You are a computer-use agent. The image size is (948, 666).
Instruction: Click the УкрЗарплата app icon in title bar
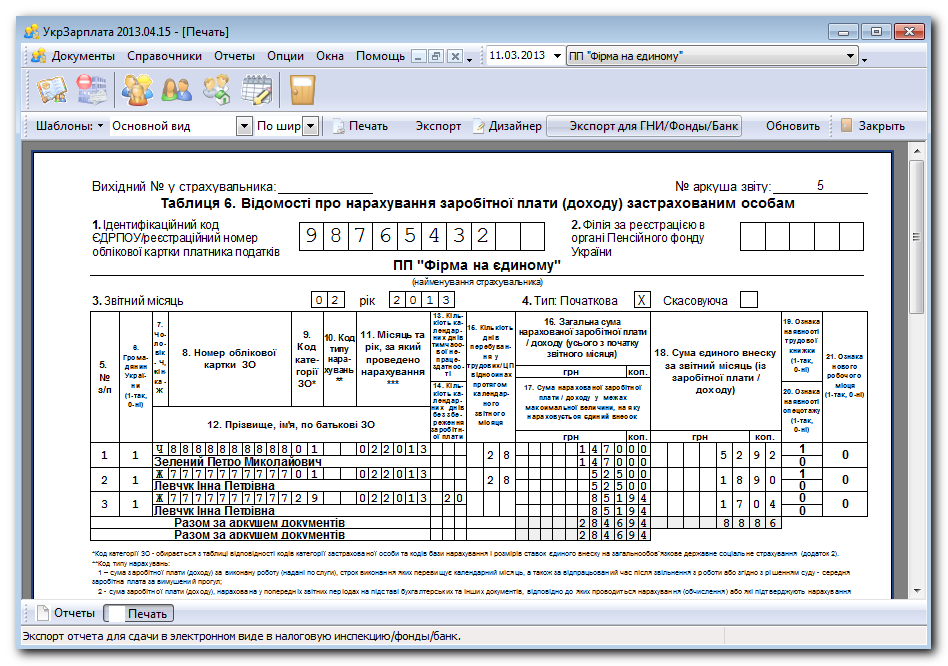31,31
